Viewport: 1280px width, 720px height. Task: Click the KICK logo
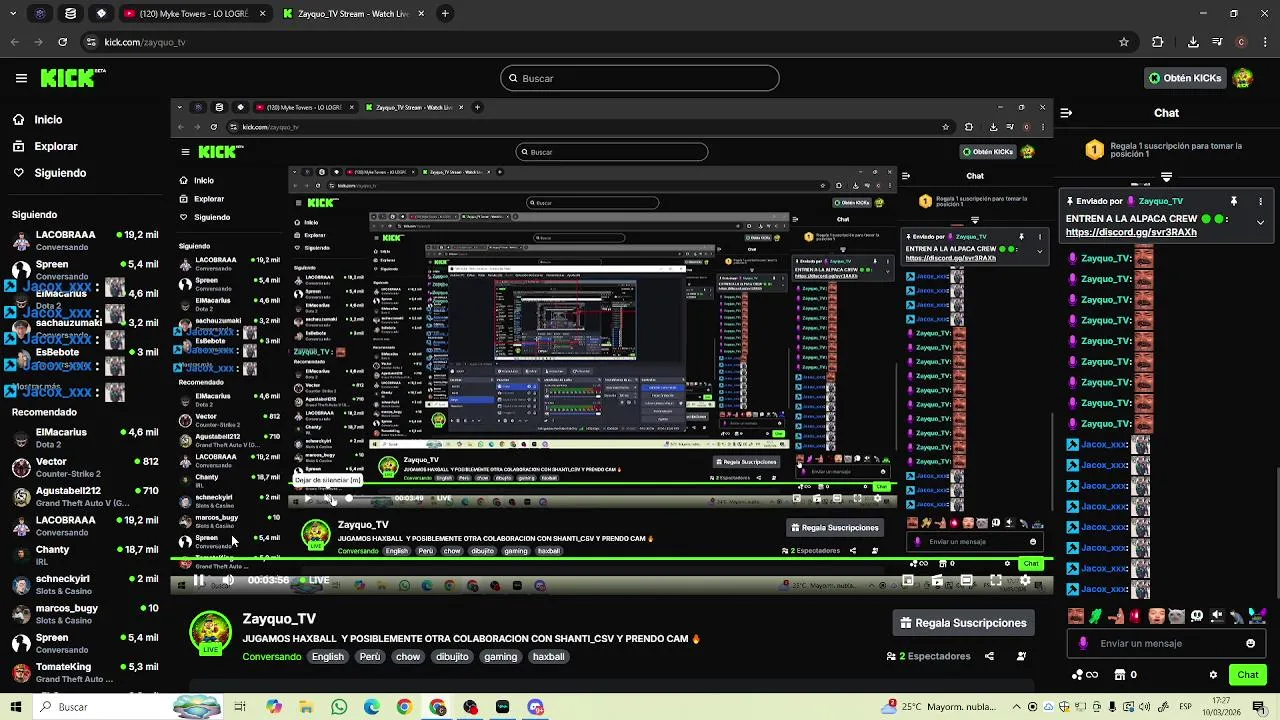point(73,78)
